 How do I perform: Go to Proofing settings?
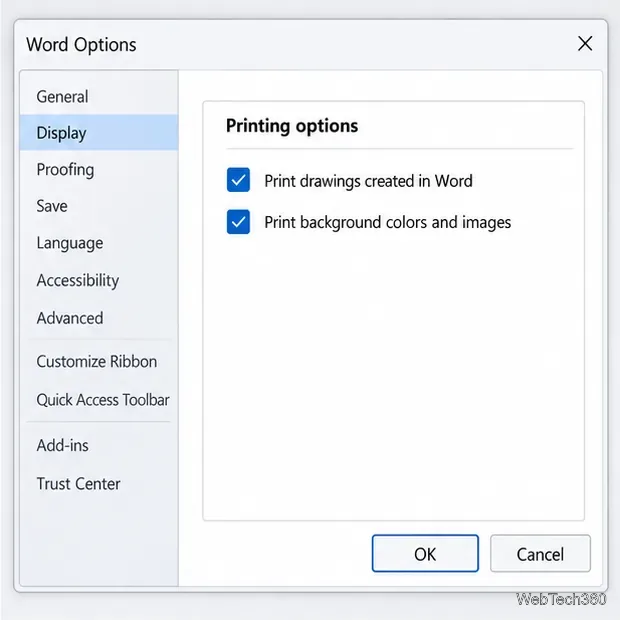(99, 170)
